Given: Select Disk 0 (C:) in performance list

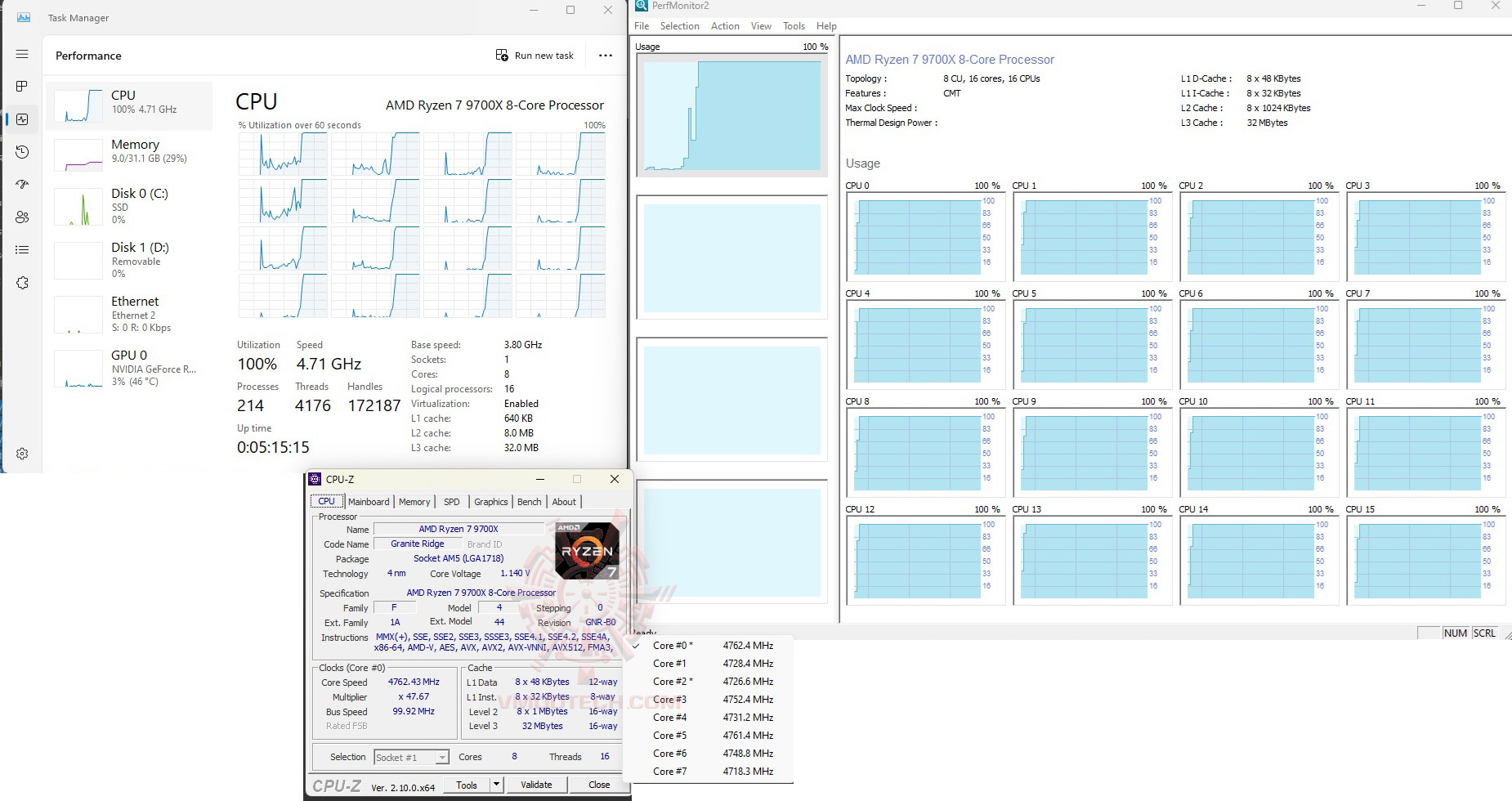Looking at the screenshot, I should click(x=129, y=206).
